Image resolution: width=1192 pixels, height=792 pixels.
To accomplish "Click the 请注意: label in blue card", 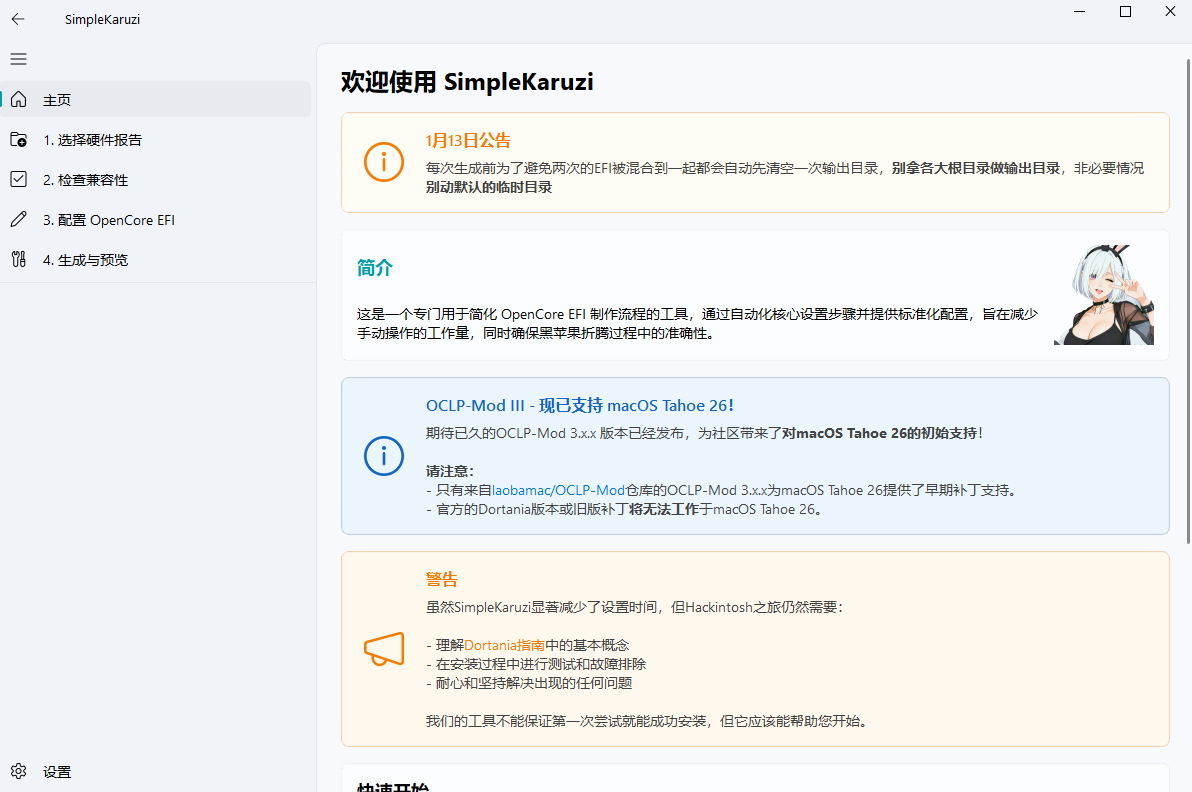I will [450, 471].
